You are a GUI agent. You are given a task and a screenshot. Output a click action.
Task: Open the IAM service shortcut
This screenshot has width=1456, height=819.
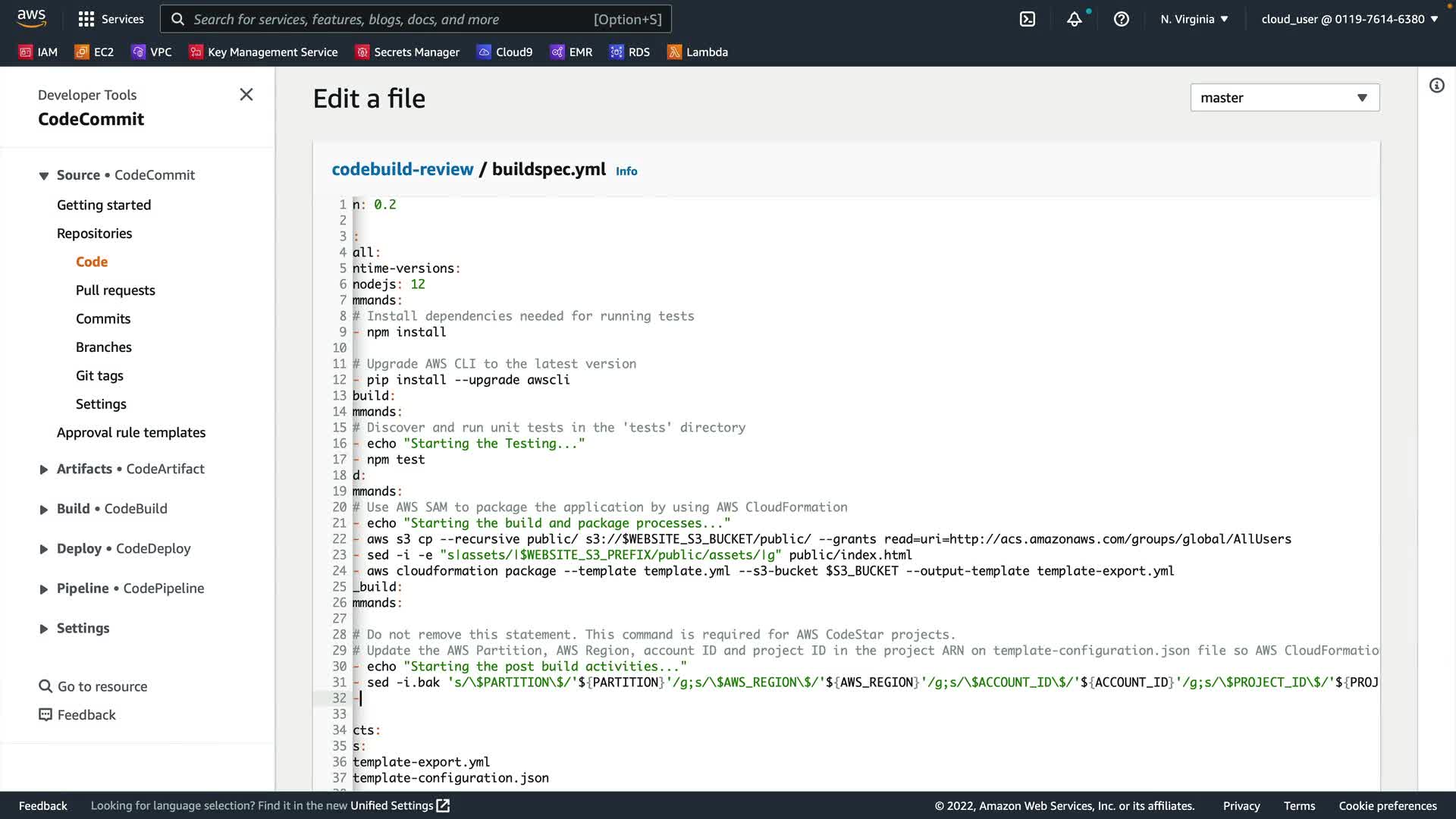(39, 52)
